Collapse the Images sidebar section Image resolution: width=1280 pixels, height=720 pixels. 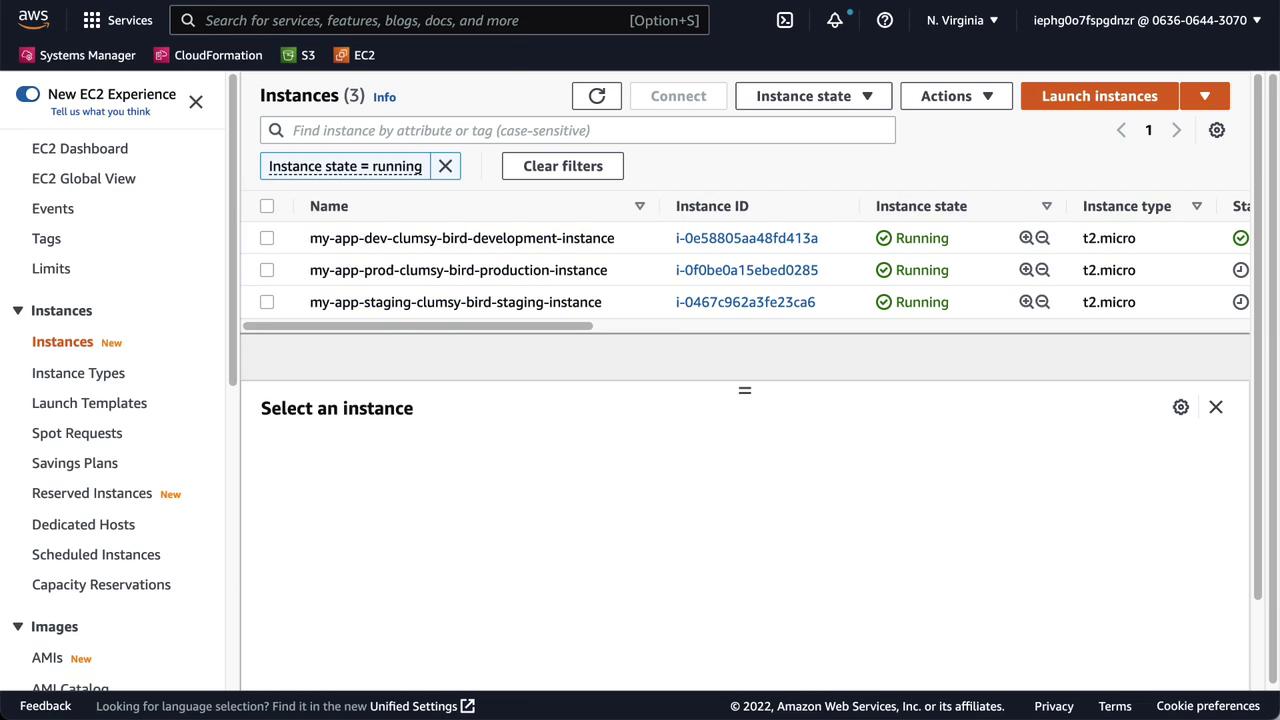click(x=18, y=627)
